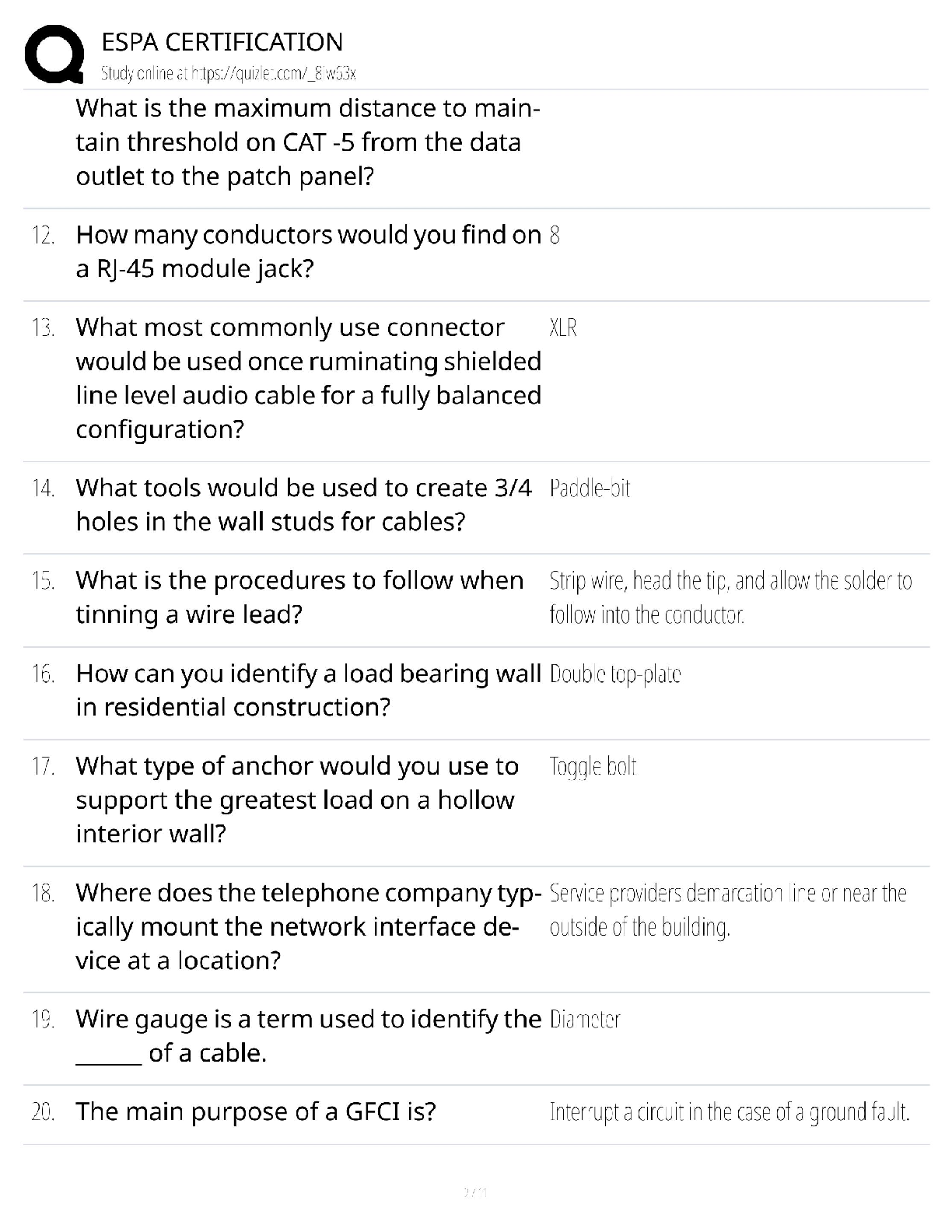The width and height of the screenshot is (952, 1232).
Task: Click the ESPA CERTIFICATION title
Action: coord(222,42)
